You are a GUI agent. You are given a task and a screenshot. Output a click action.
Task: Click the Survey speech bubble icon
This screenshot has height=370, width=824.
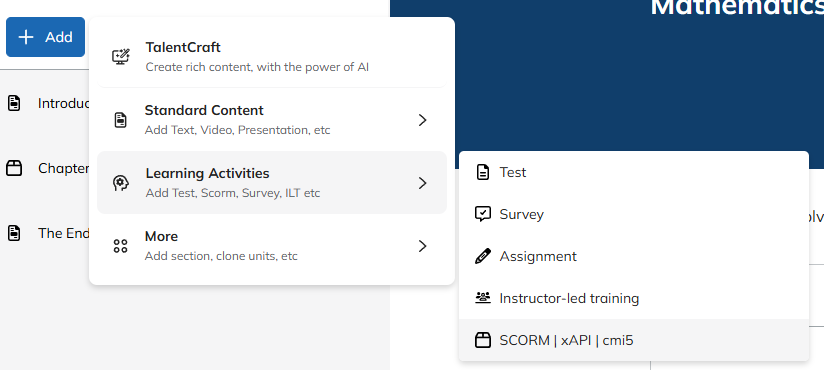pos(482,214)
